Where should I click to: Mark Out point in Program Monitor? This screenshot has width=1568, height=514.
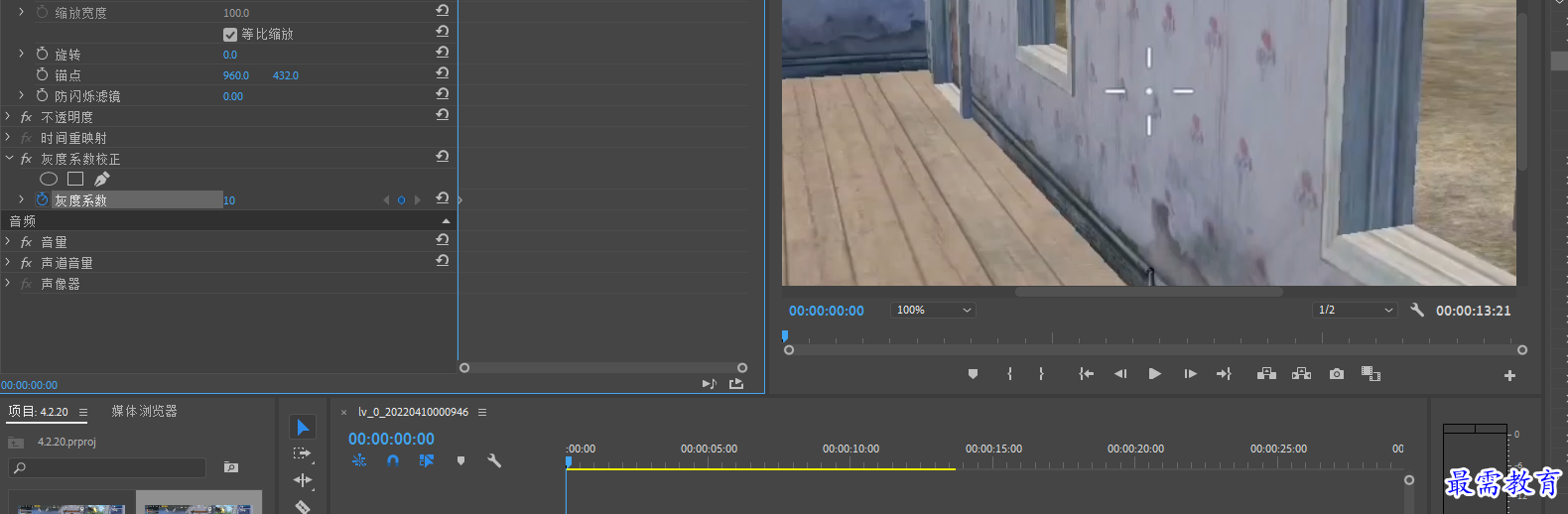[1041, 374]
